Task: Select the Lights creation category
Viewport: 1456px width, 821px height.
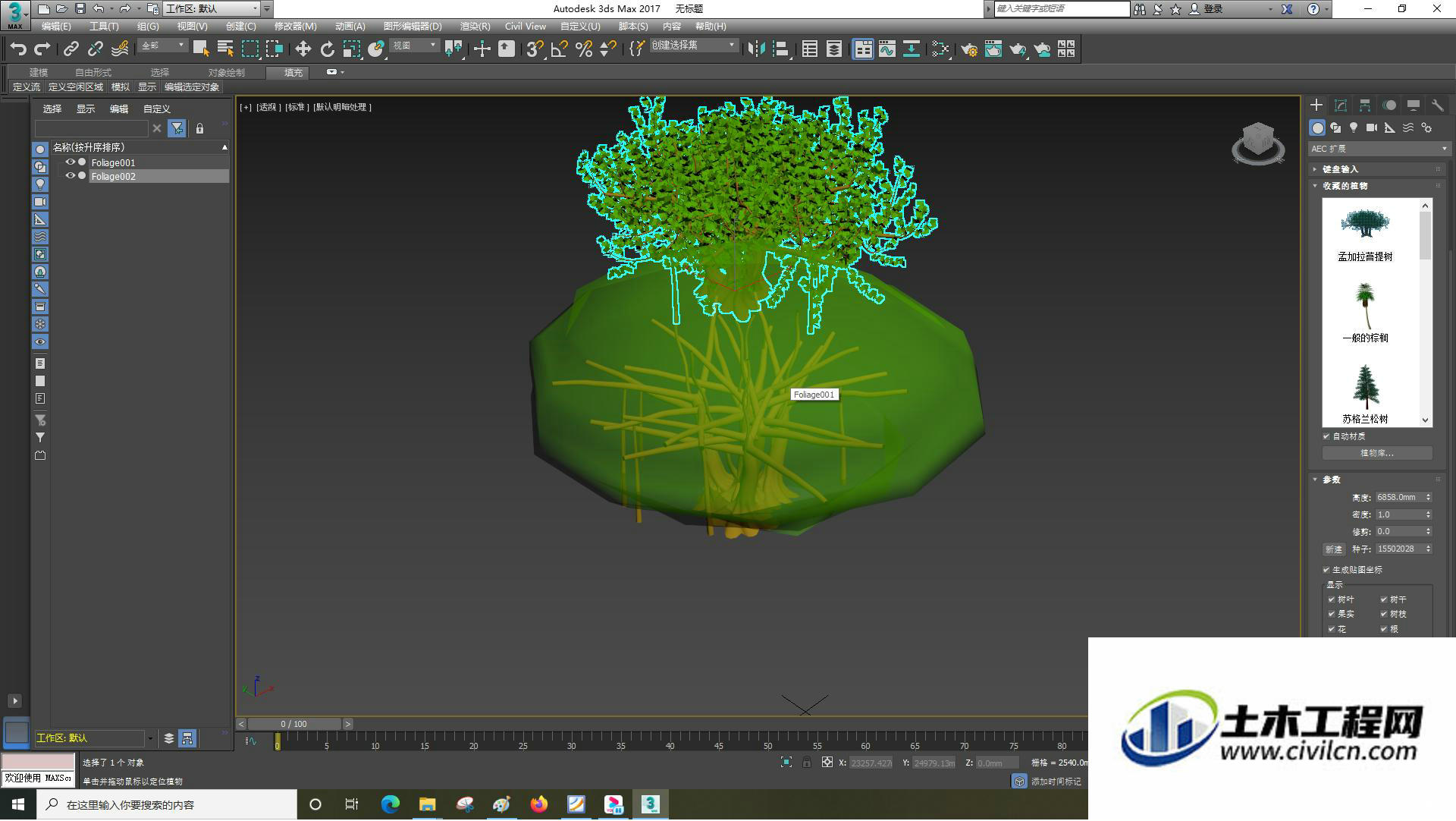Action: (x=1354, y=127)
